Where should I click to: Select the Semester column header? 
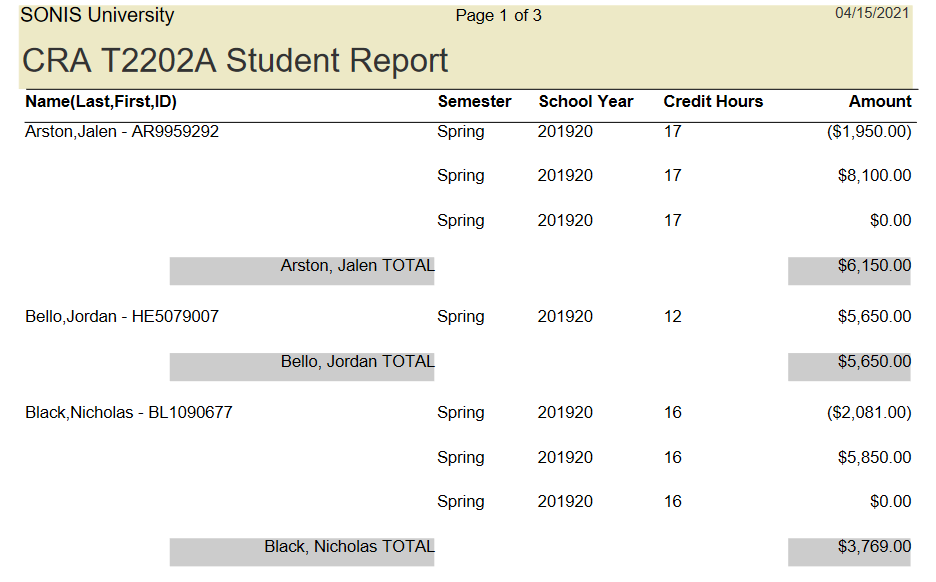(474, 102)
